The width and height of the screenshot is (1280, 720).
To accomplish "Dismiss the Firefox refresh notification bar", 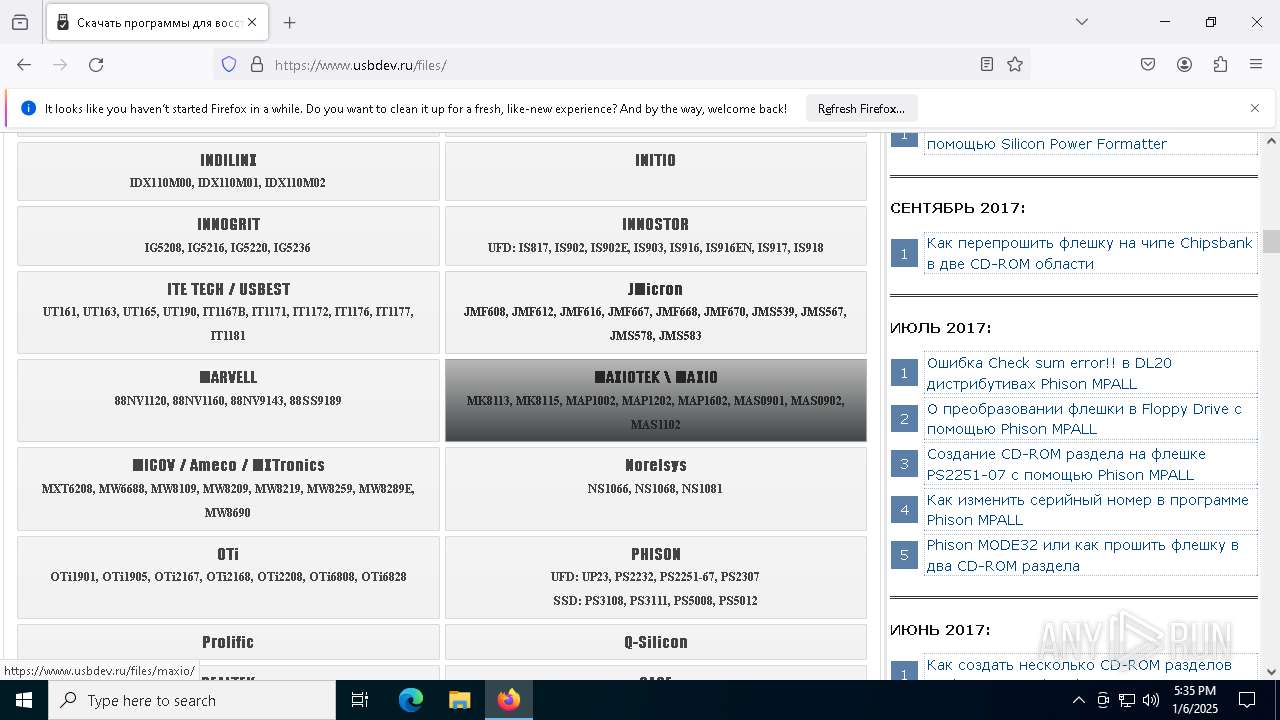I will (x=1255, y=108).
